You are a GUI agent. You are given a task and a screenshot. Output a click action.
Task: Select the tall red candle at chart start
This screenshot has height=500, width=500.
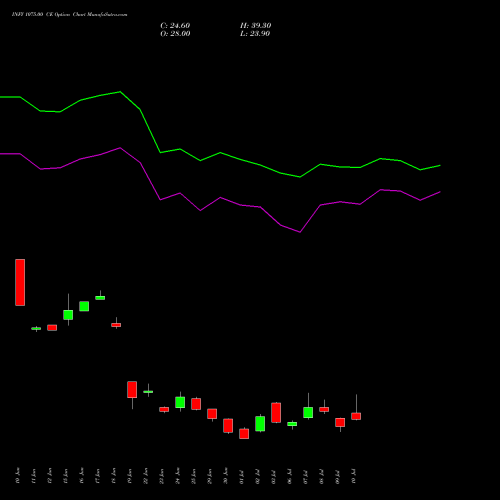(20, 282)
